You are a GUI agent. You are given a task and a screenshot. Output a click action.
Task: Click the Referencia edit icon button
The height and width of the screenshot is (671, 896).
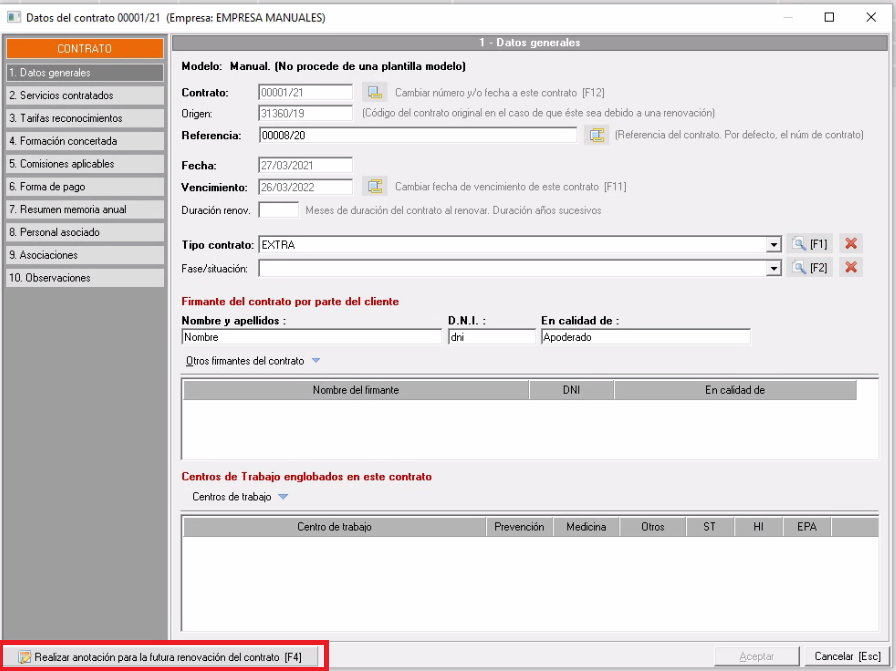coord(596,135)
